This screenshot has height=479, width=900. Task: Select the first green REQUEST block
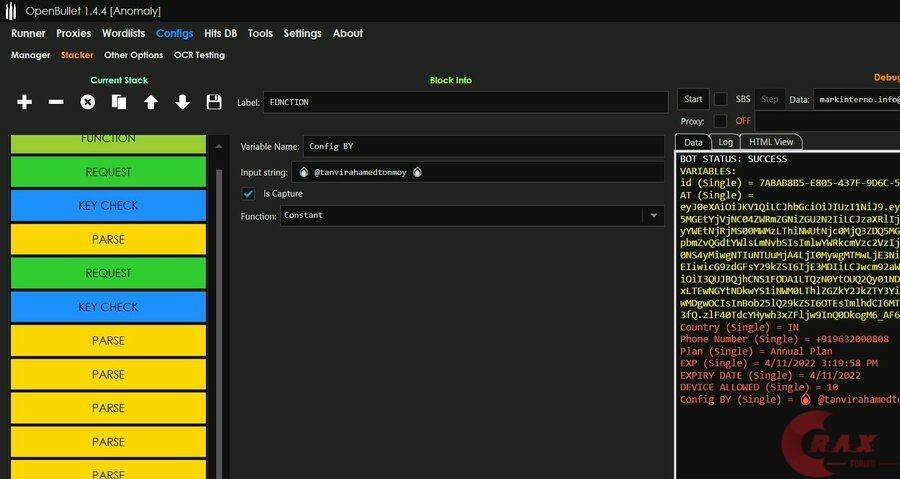click(108, 172)
